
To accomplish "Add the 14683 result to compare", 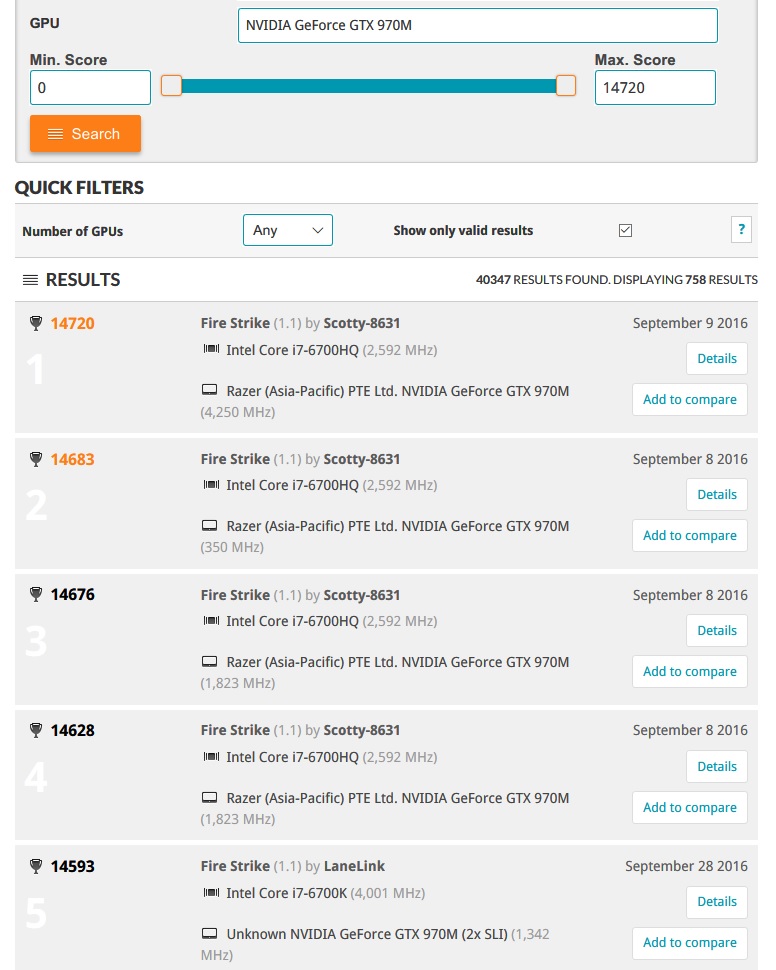I will [x=689, y=535].
